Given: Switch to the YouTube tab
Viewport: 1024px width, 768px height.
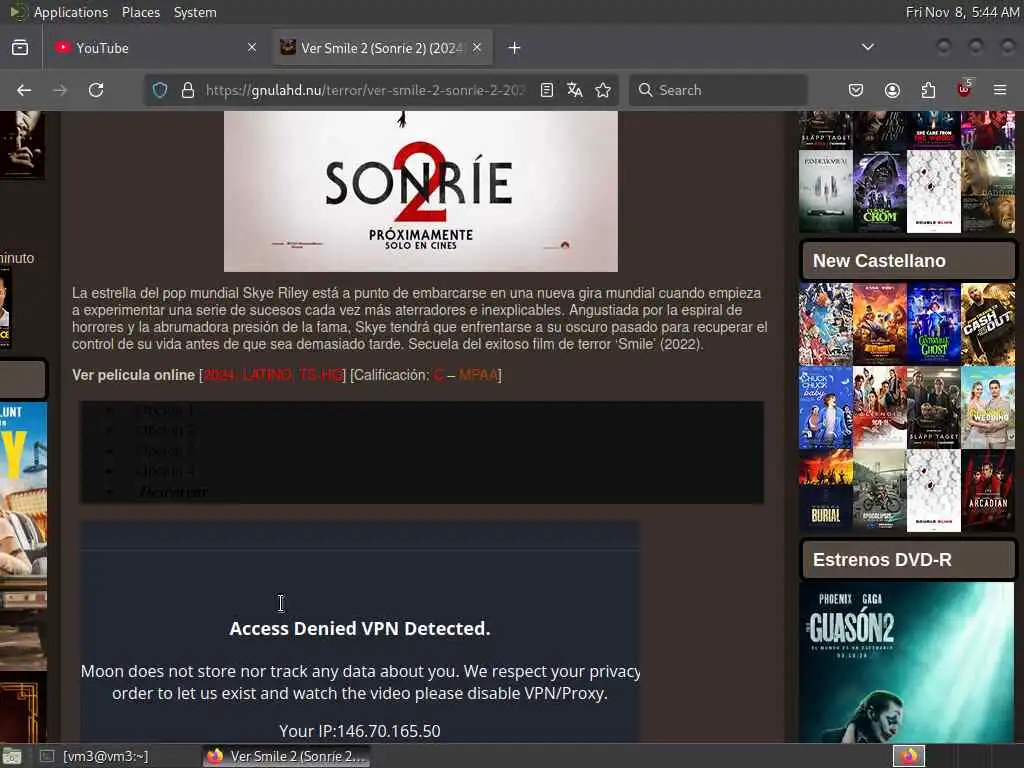Looking at the screenshot, I should pos(155,48).
